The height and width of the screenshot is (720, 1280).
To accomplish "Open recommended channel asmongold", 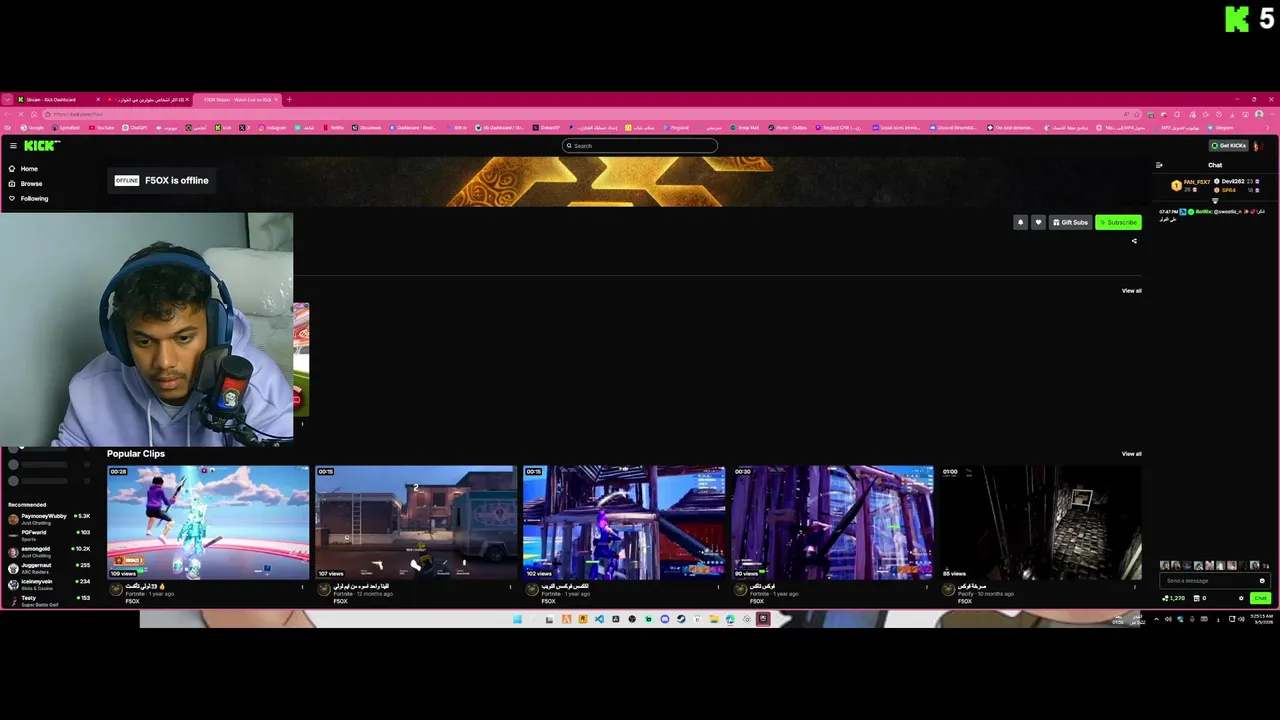I will (49, 551).
